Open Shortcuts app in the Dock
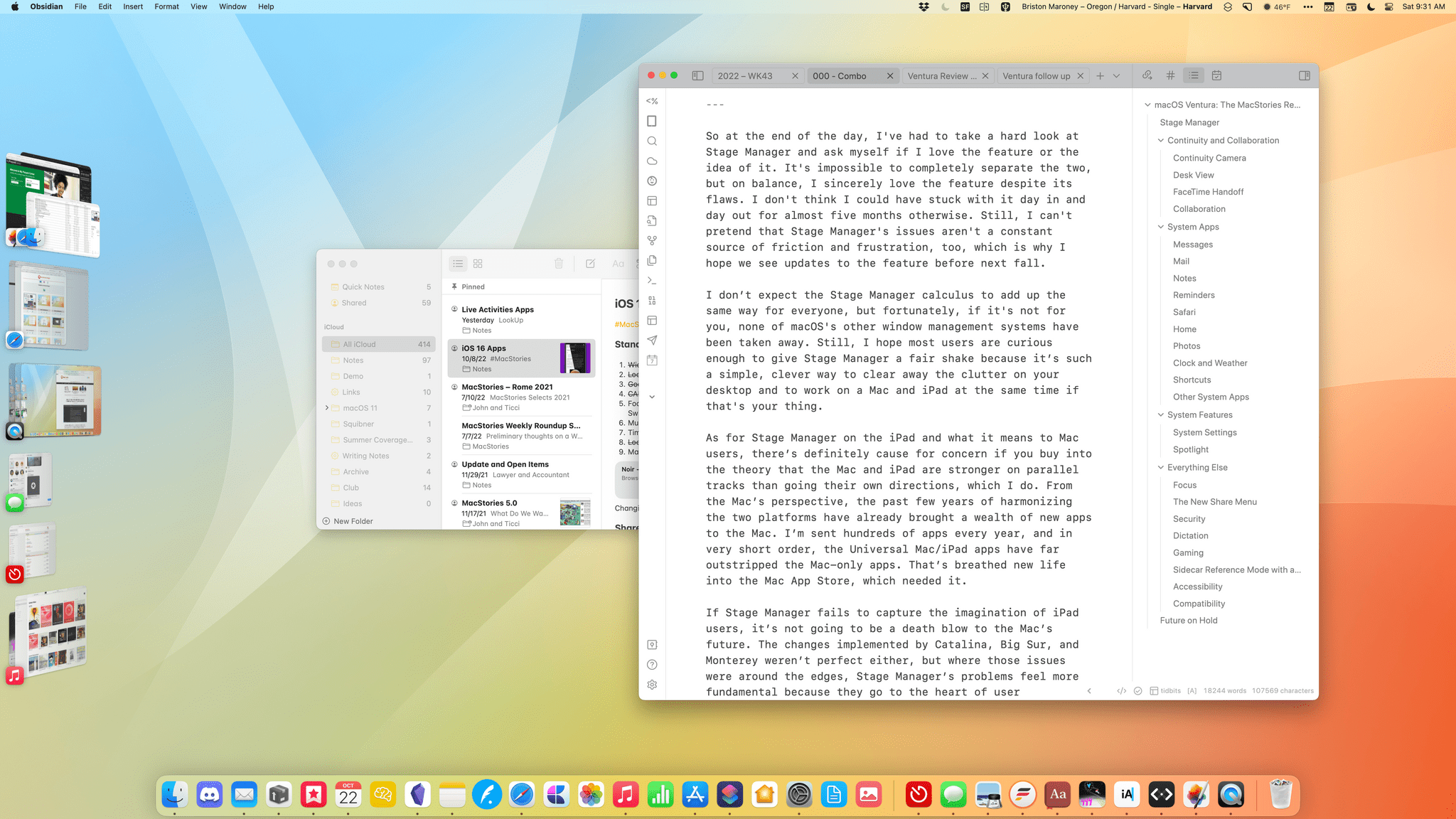The width and height of the screenshot is (1456, 819). (x=729, y=794)
